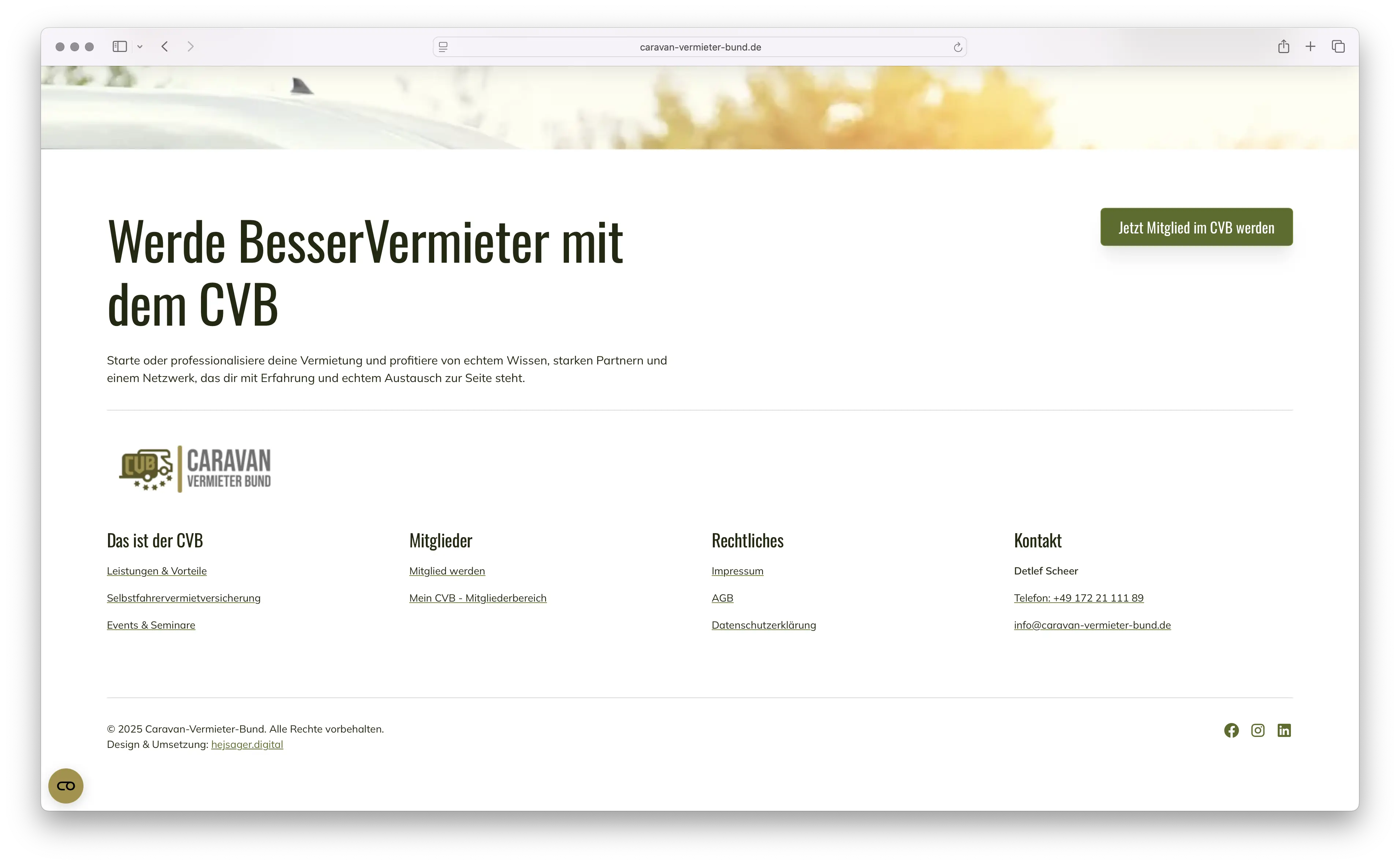
Task: Open the AGB link
Action: click(722, 598)
